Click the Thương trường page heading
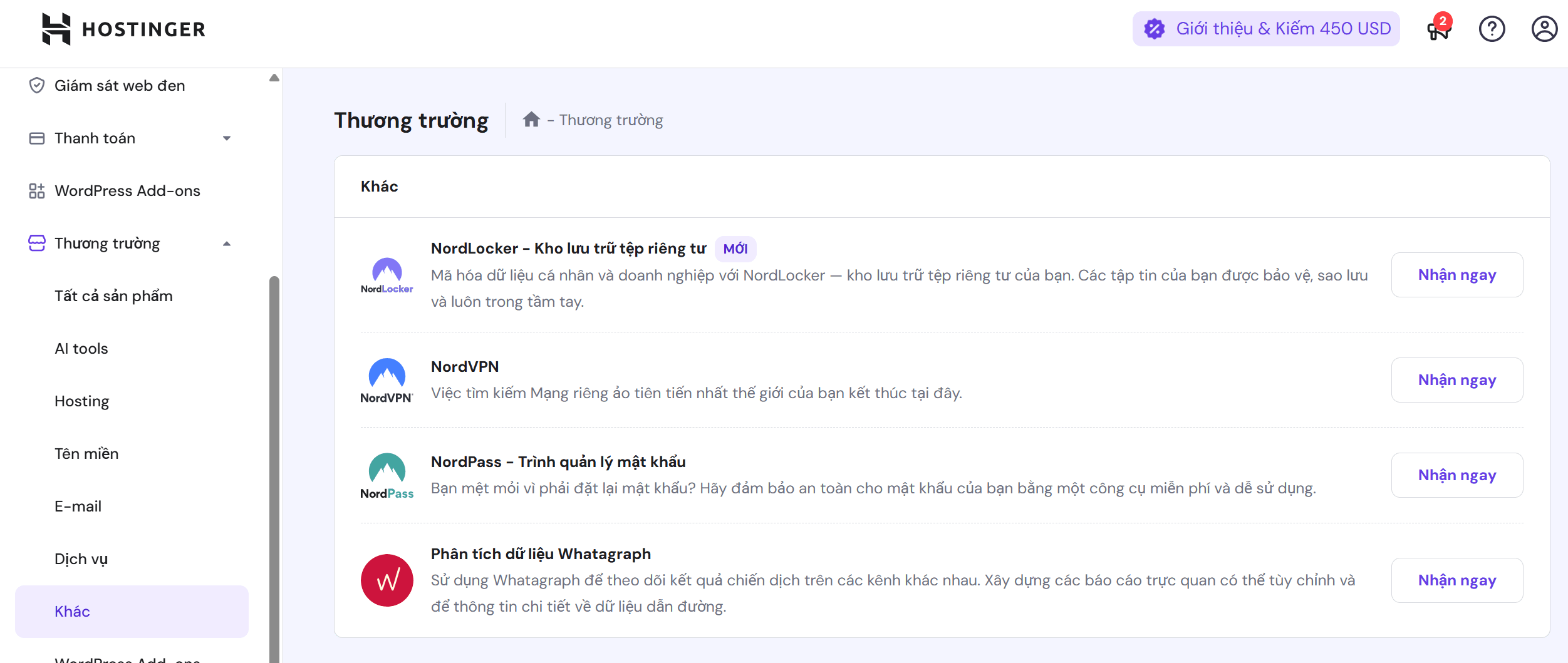 (x=411, y=120)
